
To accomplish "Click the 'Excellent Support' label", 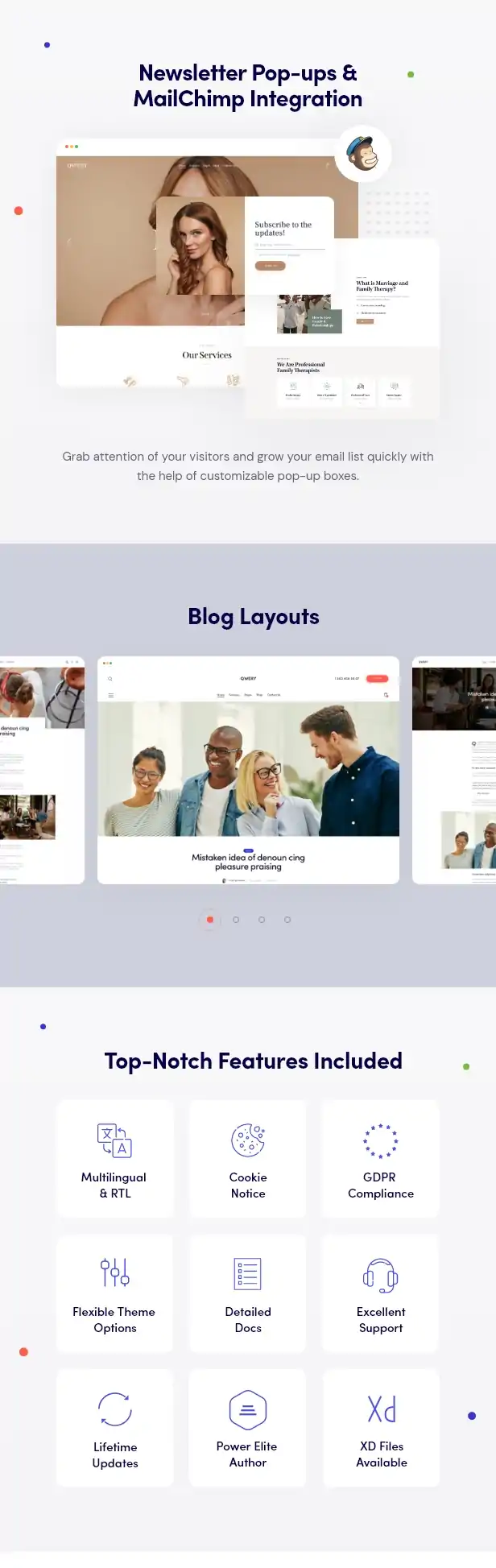I will 381,1320.
